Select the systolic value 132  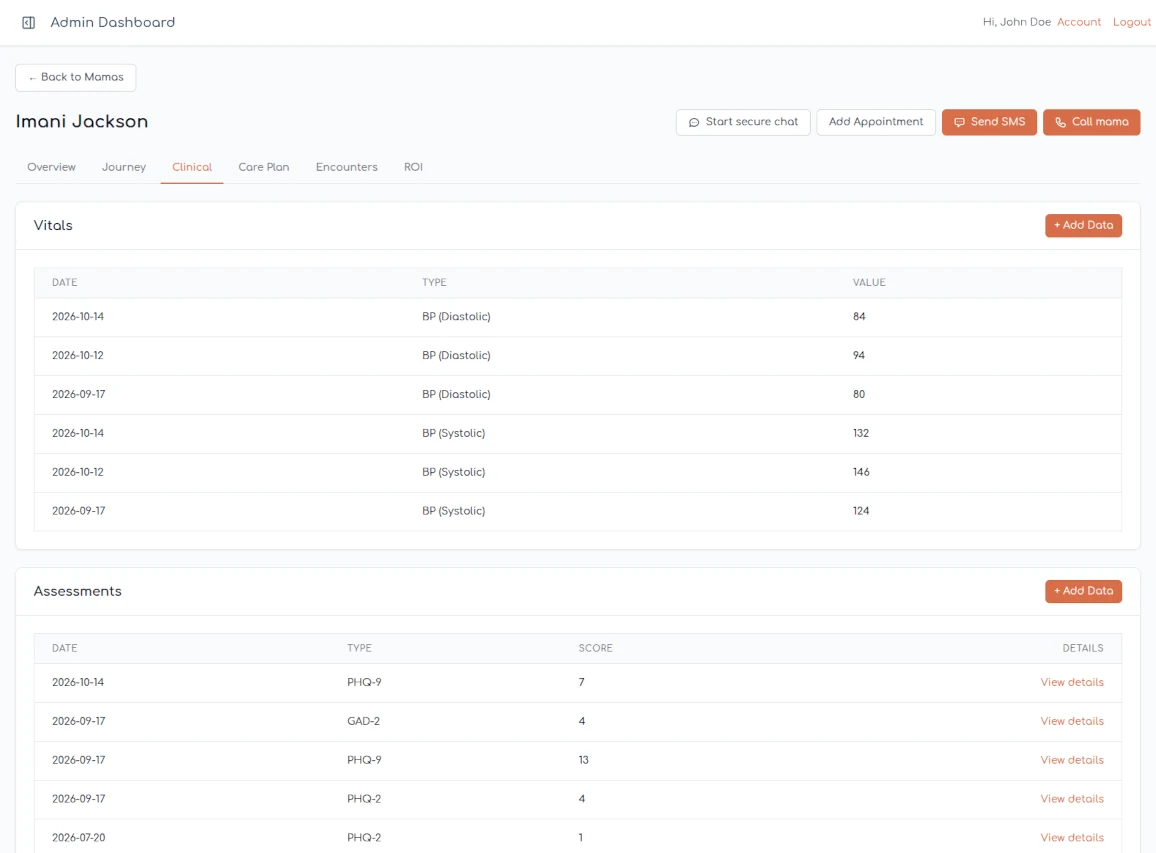861,434
